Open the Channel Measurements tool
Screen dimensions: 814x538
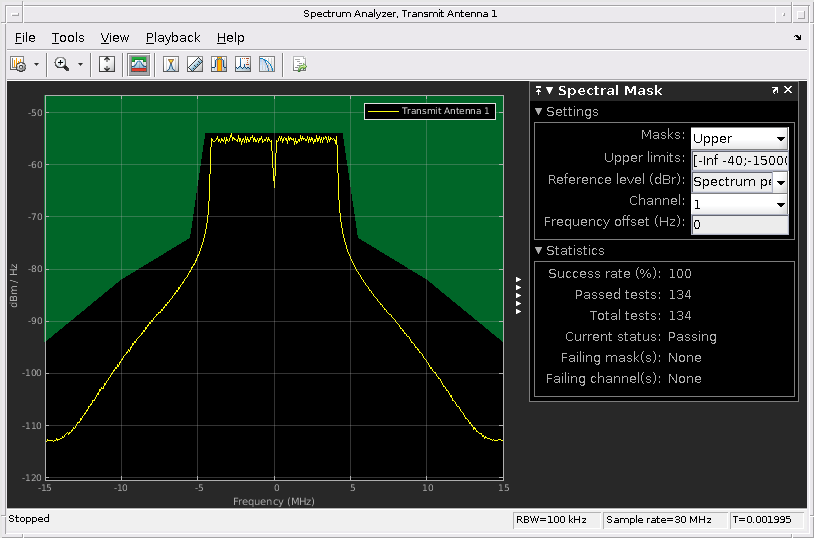[219, 64]
